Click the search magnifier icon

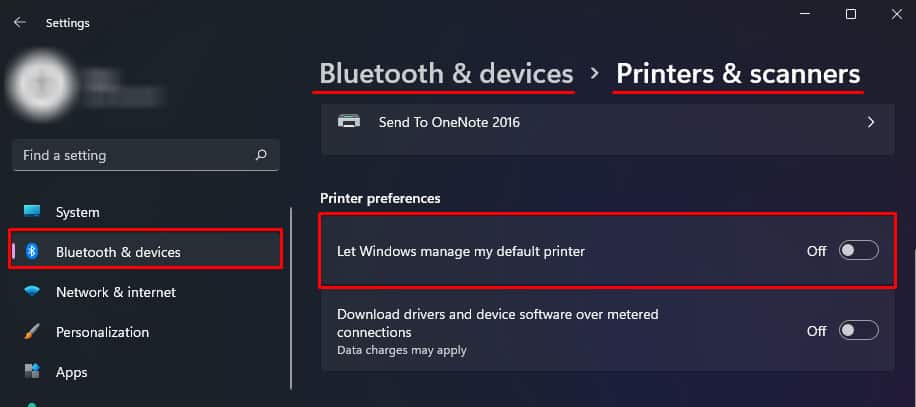pos(261,155)
